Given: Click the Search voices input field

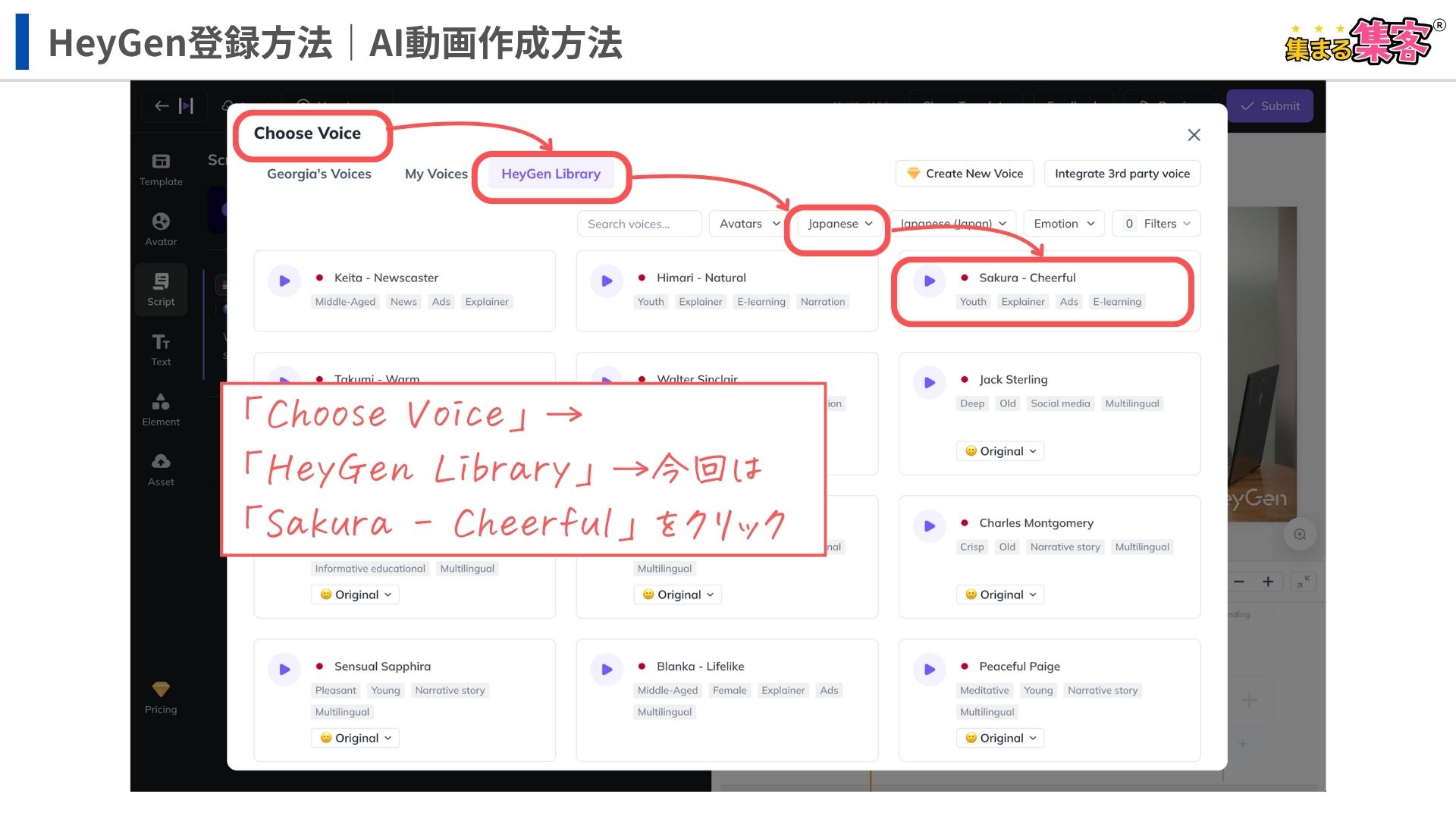Looking at the screenshot, I should tap(639, 224).
